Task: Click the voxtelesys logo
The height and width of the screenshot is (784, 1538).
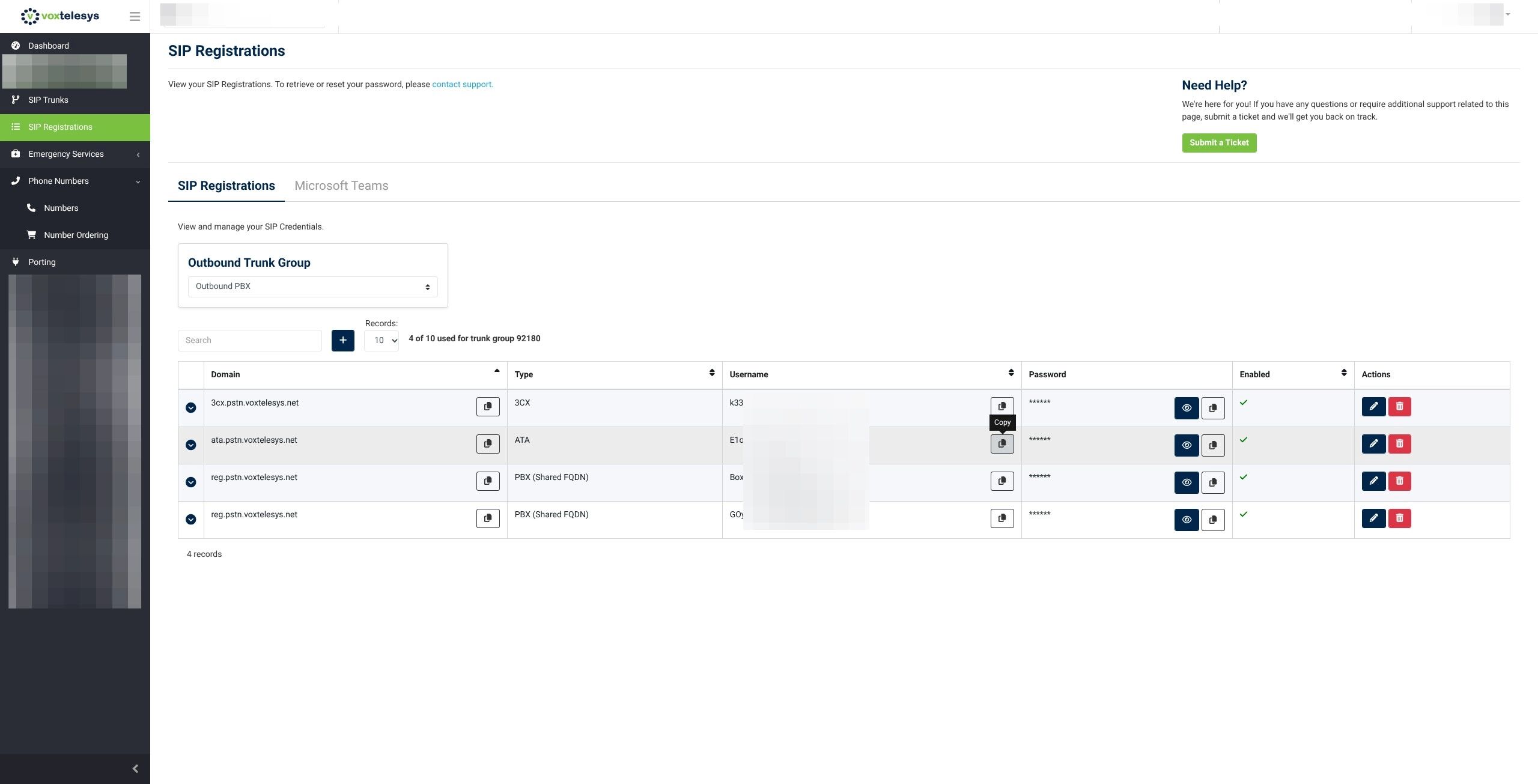Action: click(x=60, y=16)
